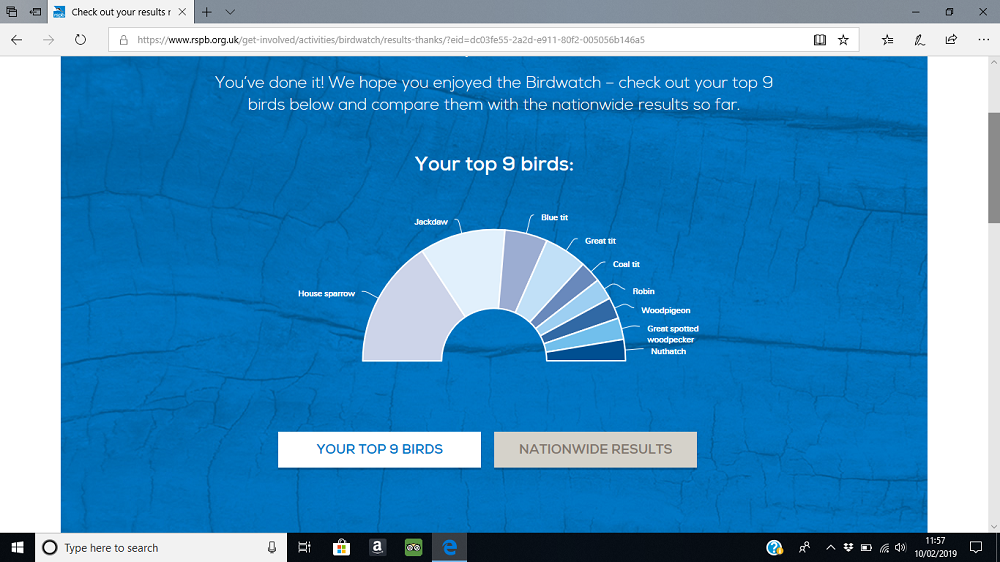Switch to NATIONWIDE RESULTS view
Screen dimensions: 1000x562
[x=595, y=449]
